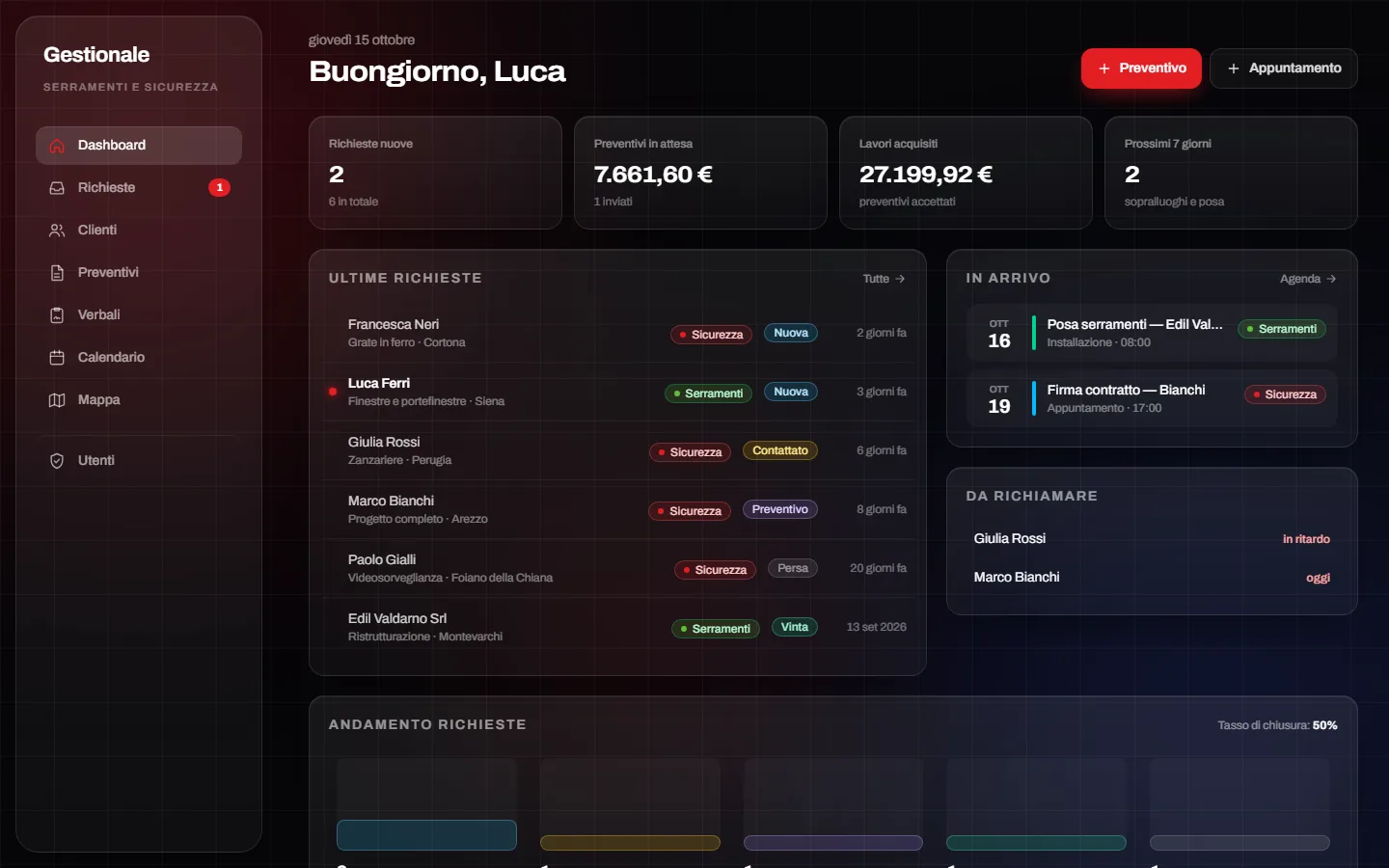The image size is (1389, 868).
Task: Click the Verbali clipboard icon
Action: [x=57, y=315]
